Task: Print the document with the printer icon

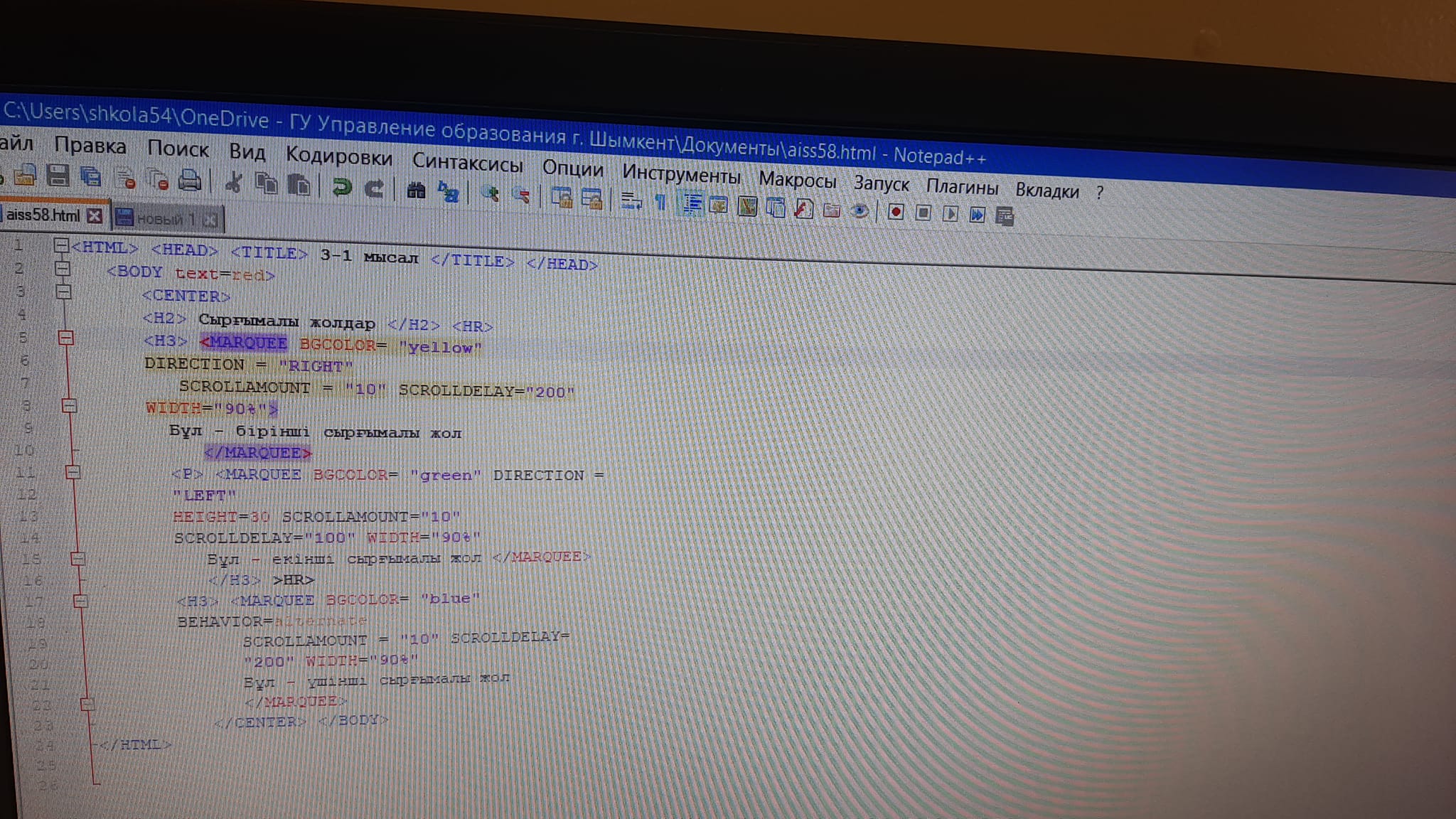Action: tap(189, 180)
